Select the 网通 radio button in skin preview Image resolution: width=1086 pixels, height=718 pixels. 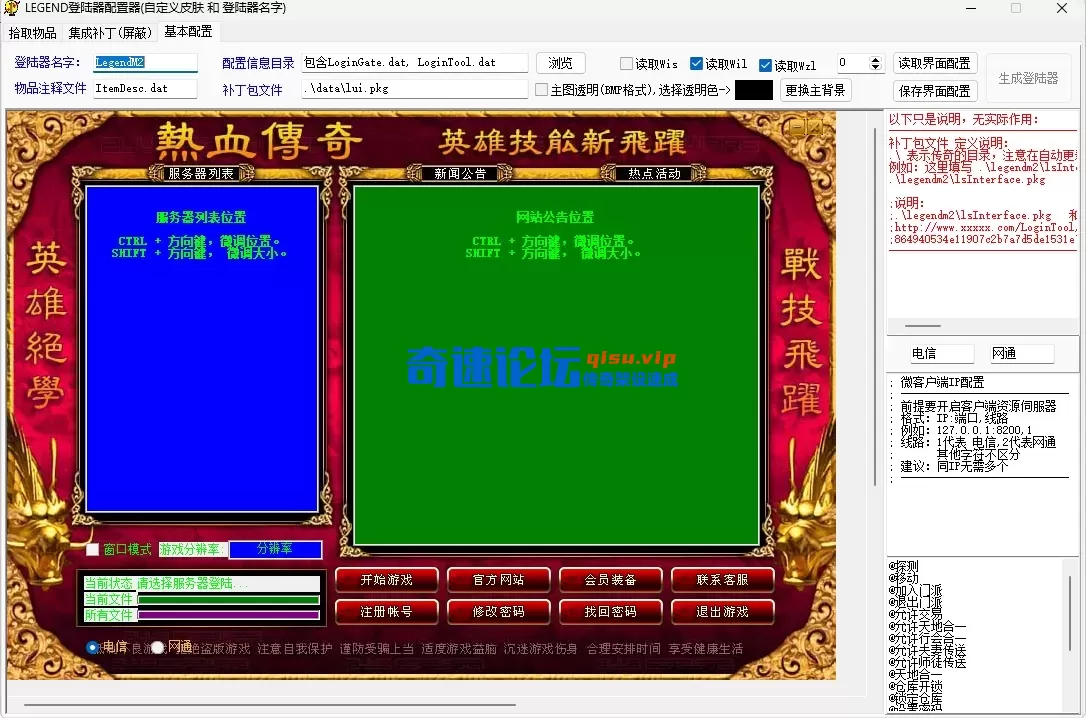point(157,647)
